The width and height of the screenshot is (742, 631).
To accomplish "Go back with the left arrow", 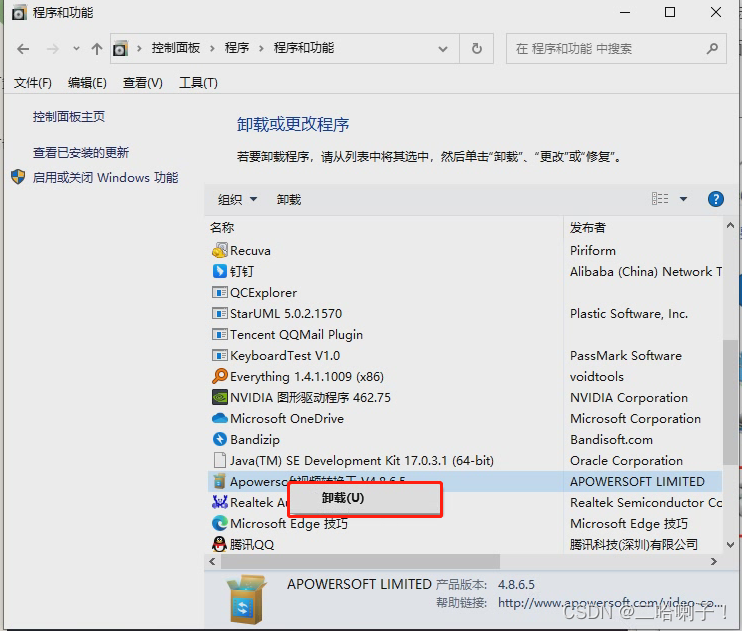I will [23, 48].
